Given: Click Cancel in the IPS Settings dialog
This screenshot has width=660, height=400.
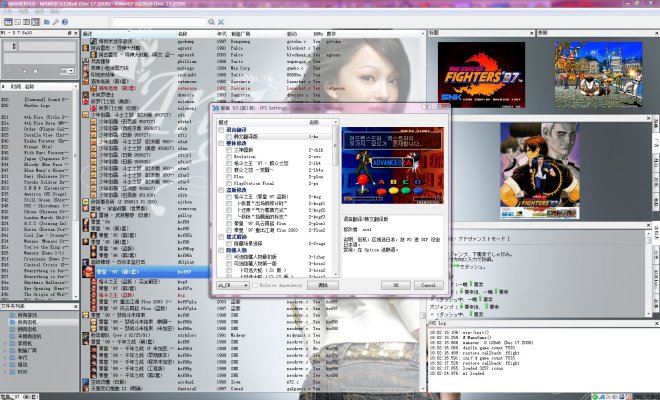Looking at the screenshot, I should 428,285.
